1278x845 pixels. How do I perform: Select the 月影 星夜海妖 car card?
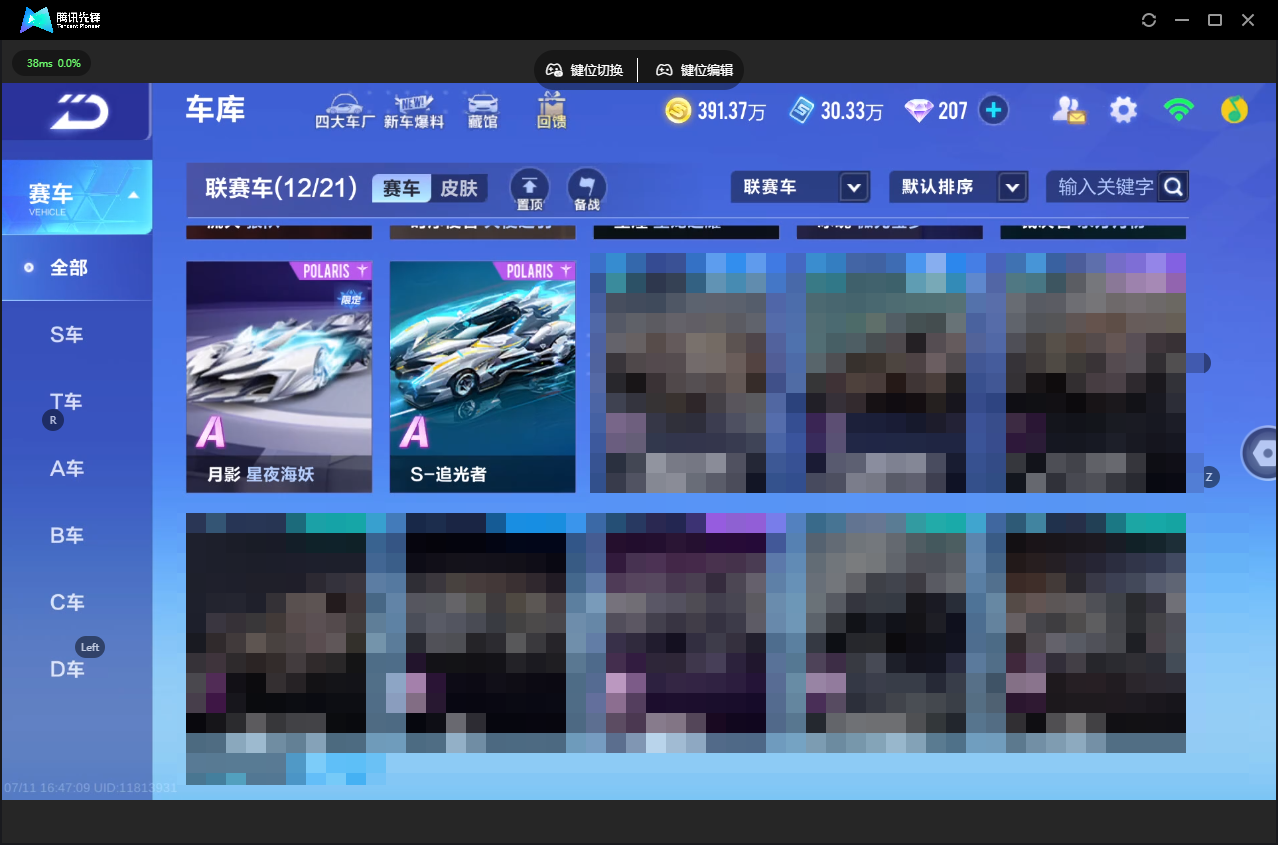279,377
